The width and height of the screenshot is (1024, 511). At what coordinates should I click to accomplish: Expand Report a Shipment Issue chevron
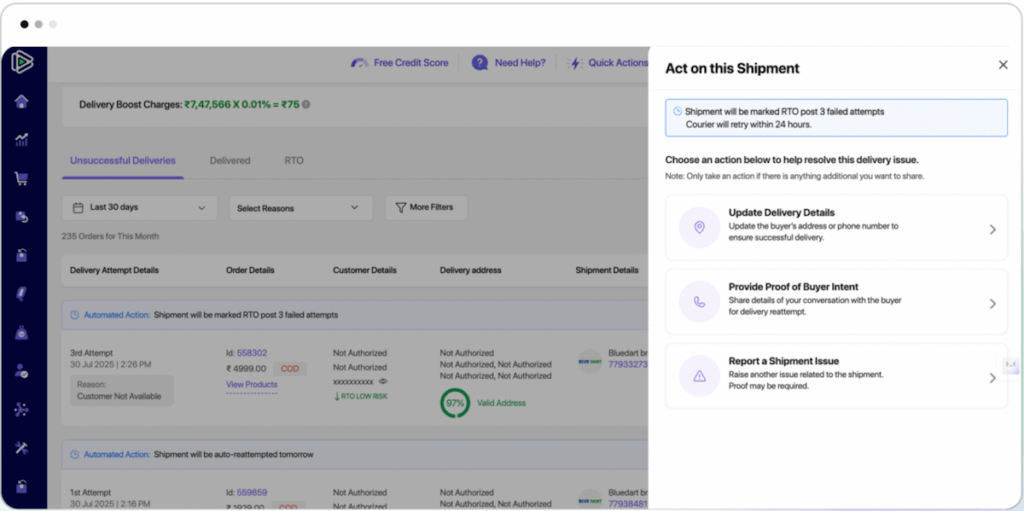pos(992,378)
